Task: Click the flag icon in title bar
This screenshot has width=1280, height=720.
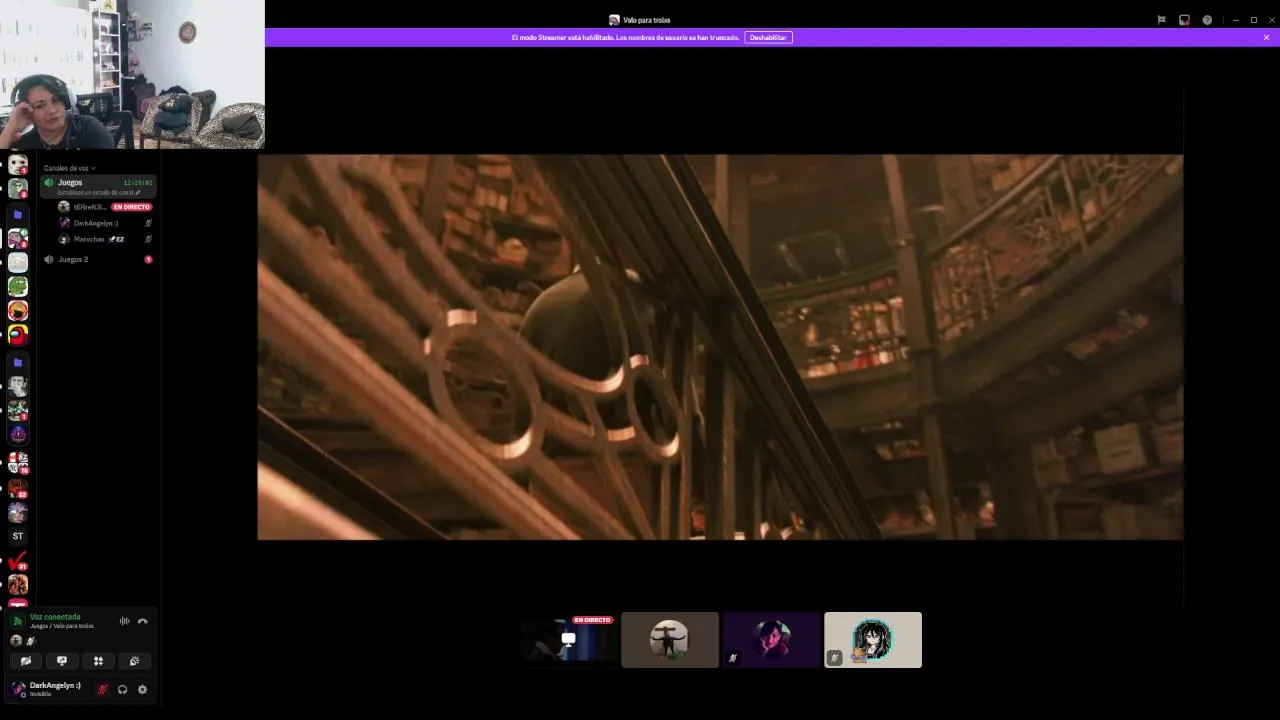Action: pos(1161,20)
